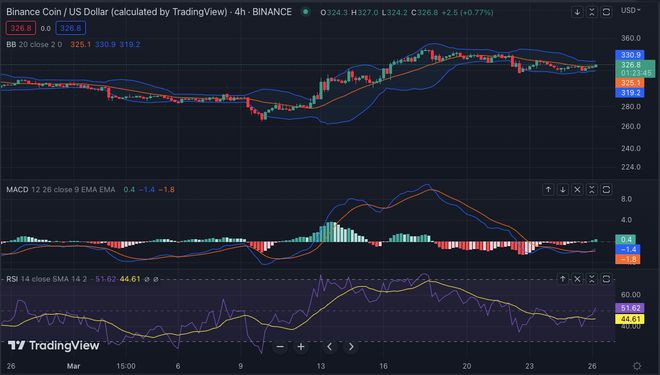Click the MACD 12 26 close legend

click(x=61, y=190)
